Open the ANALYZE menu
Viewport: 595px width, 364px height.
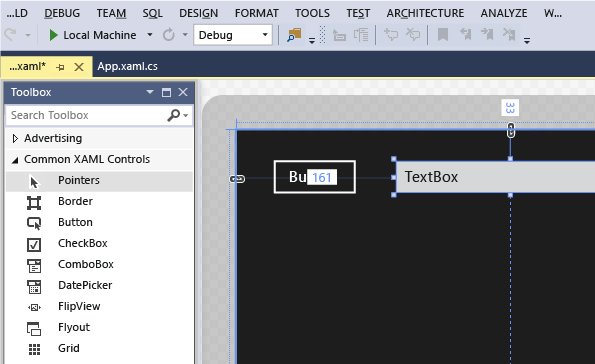pyautogui.click(x=504, y=13)
